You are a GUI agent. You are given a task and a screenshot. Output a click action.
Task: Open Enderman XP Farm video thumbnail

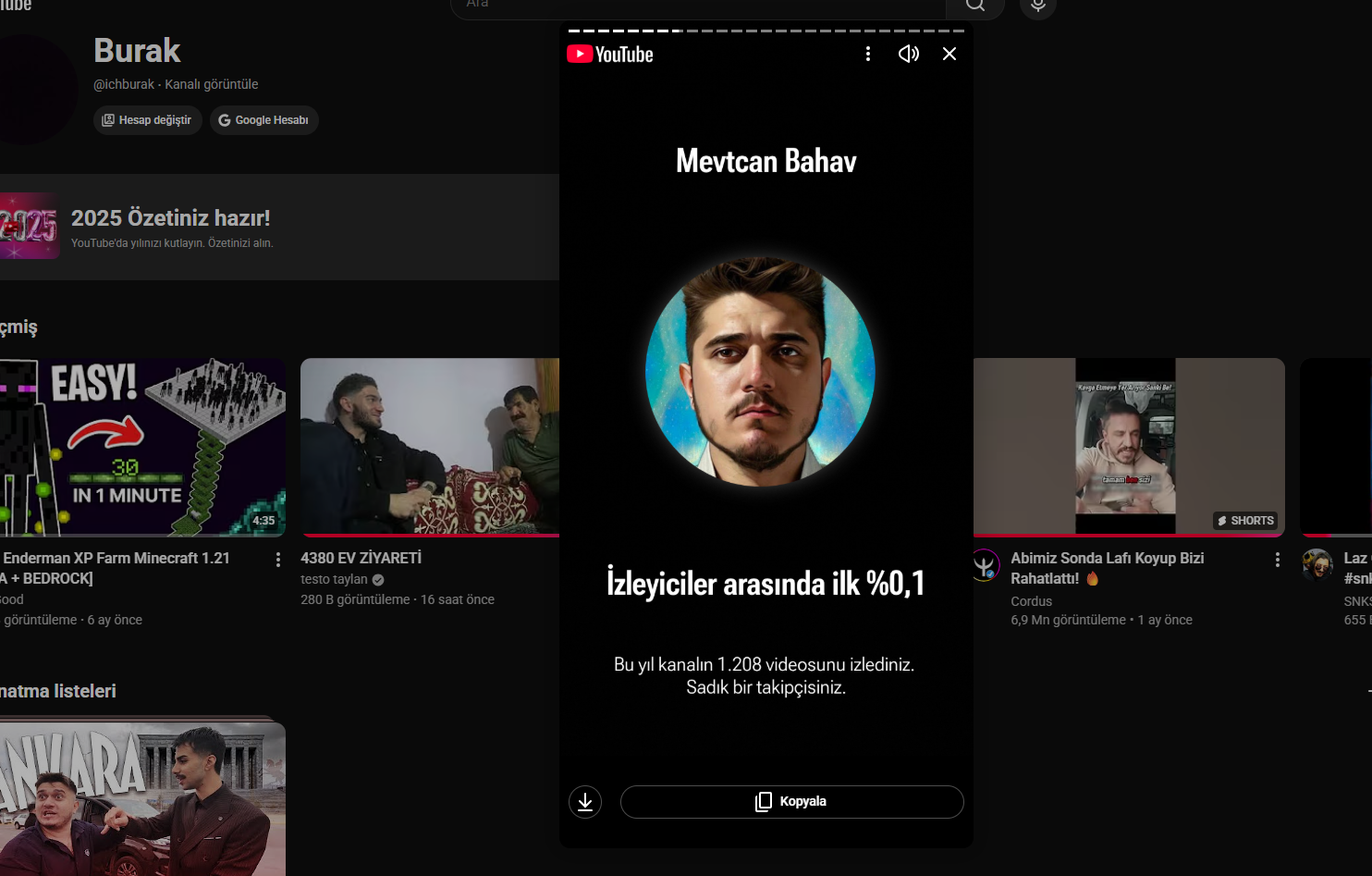tap(142, 447)
